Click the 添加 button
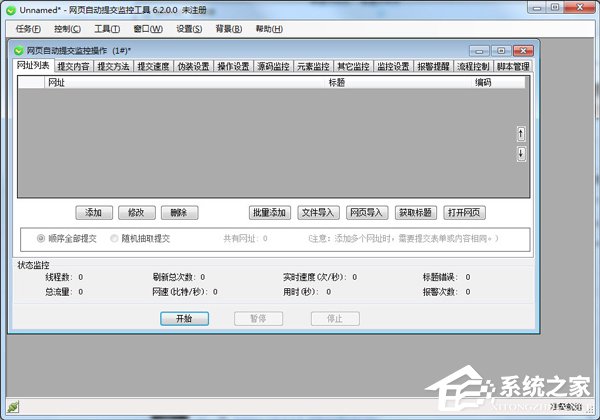 pos(94,213)
